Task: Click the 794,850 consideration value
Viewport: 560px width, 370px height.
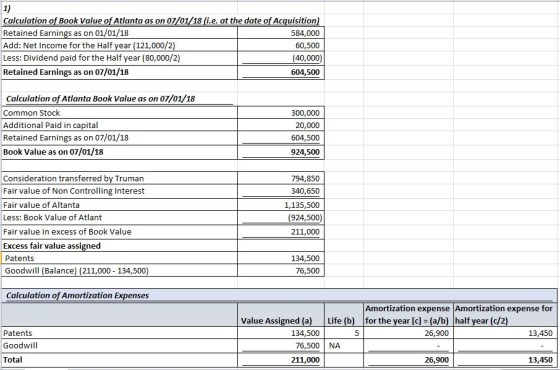Action: [x=281, y=178]
